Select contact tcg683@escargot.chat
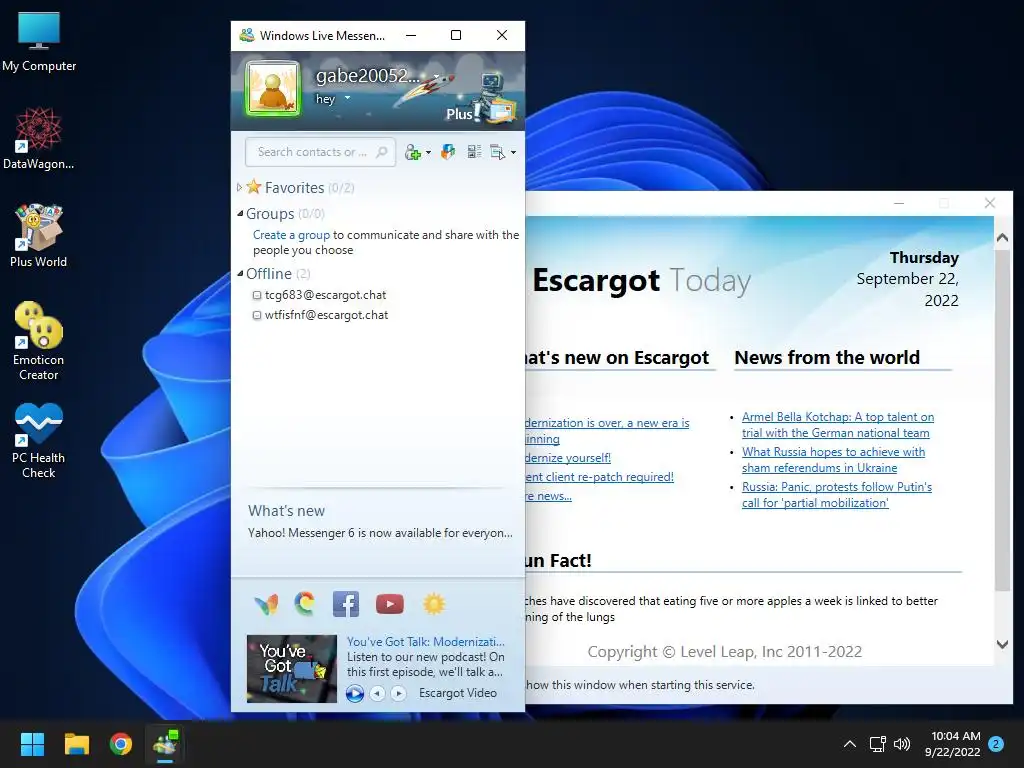The height and width of the screenshot is (768, 1024). point(325,295)
